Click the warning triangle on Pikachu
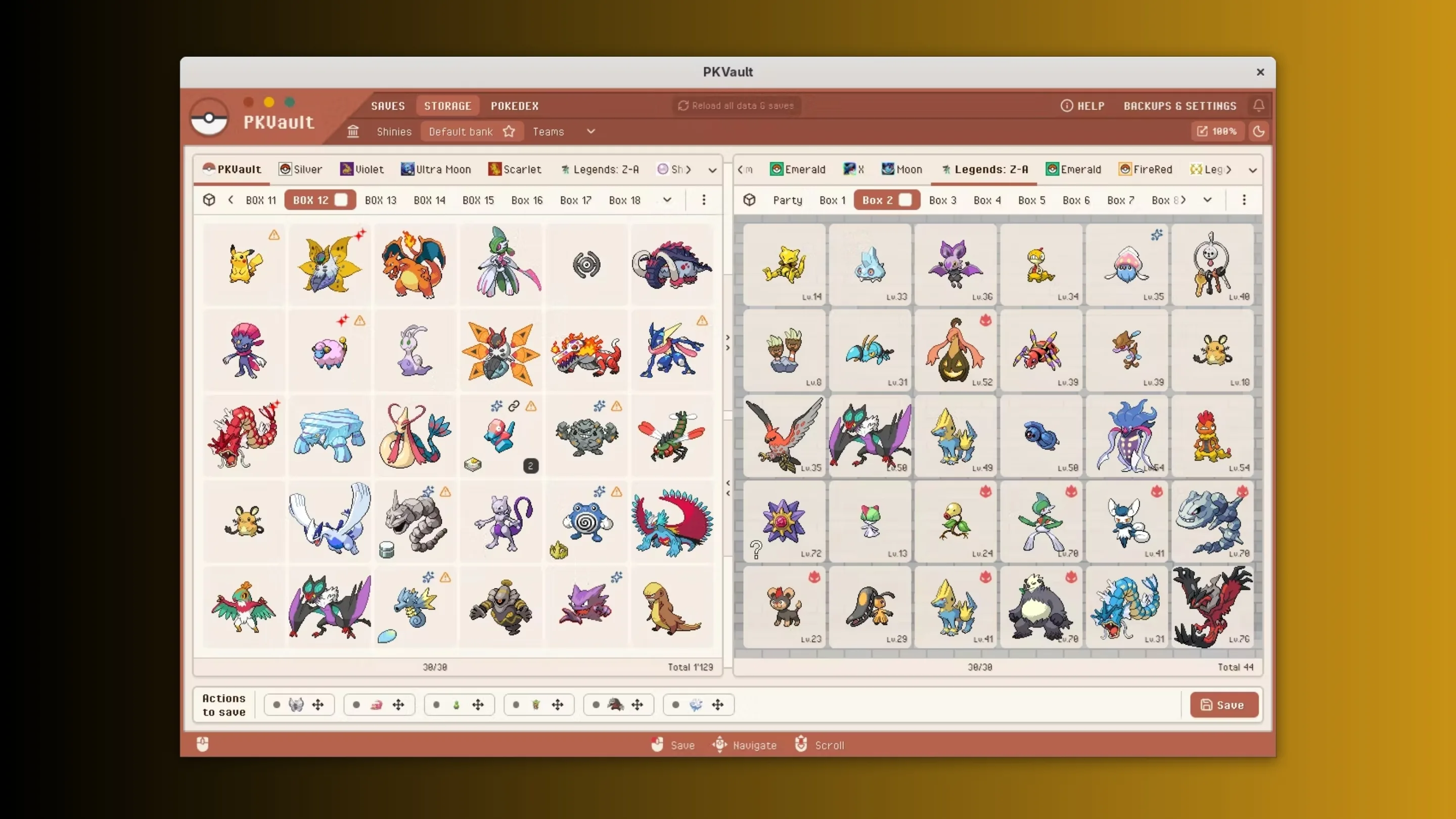 [x=274, y=235]
